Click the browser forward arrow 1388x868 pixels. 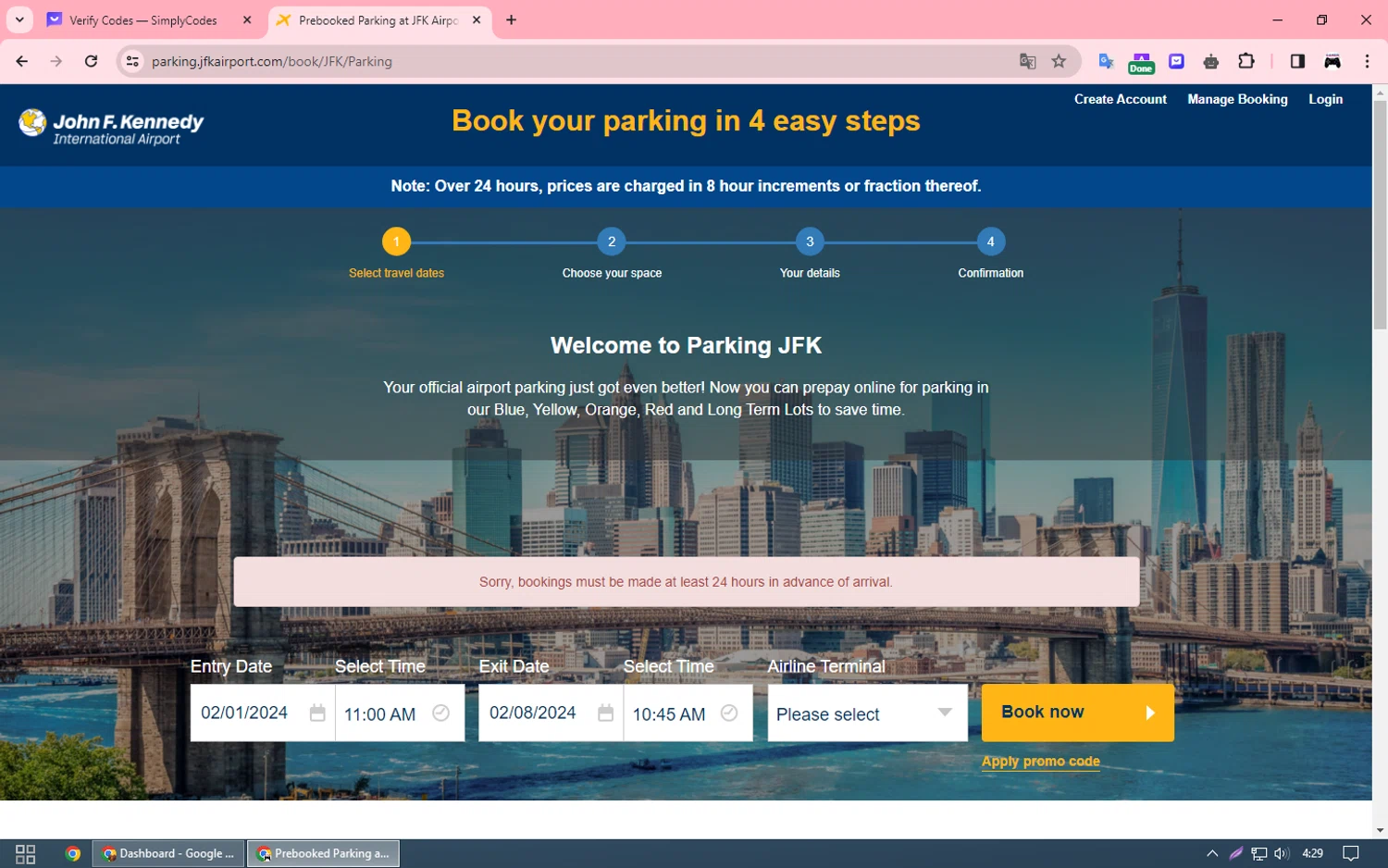click(x=56, y=61)
